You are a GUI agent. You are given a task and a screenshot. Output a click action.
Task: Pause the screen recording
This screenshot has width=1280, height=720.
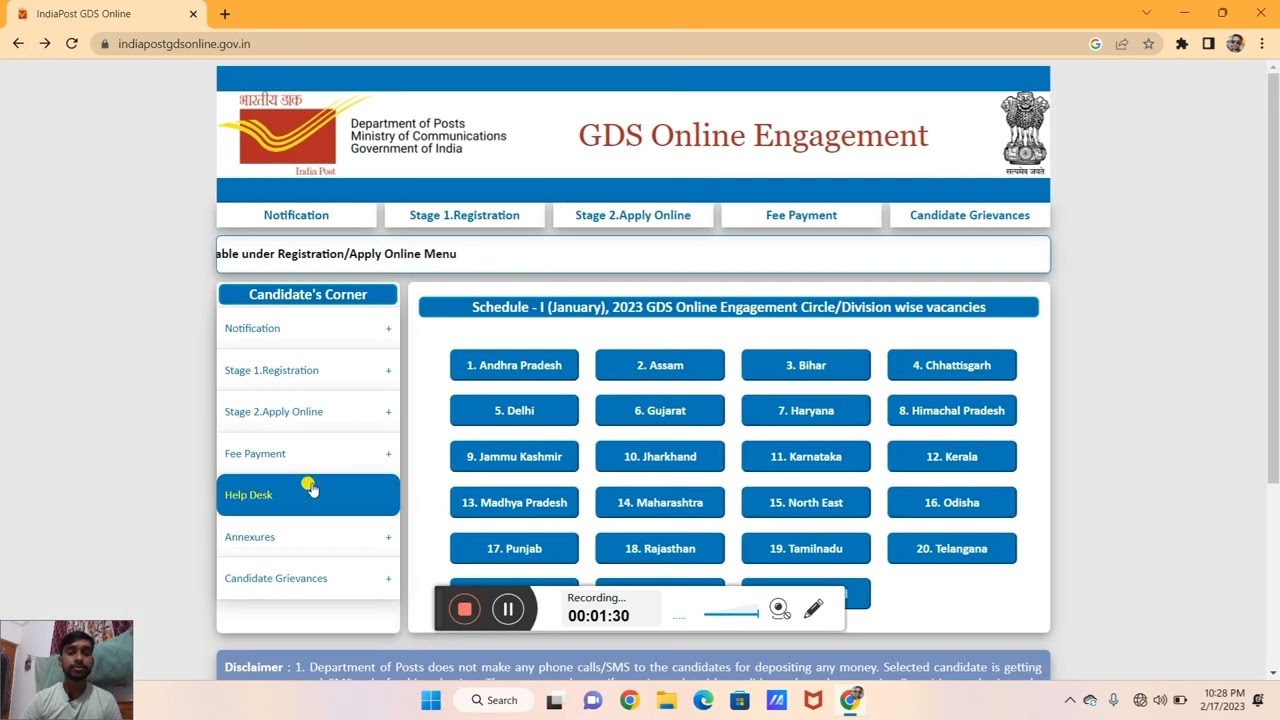pyautogui.click(x=508, y=609)
